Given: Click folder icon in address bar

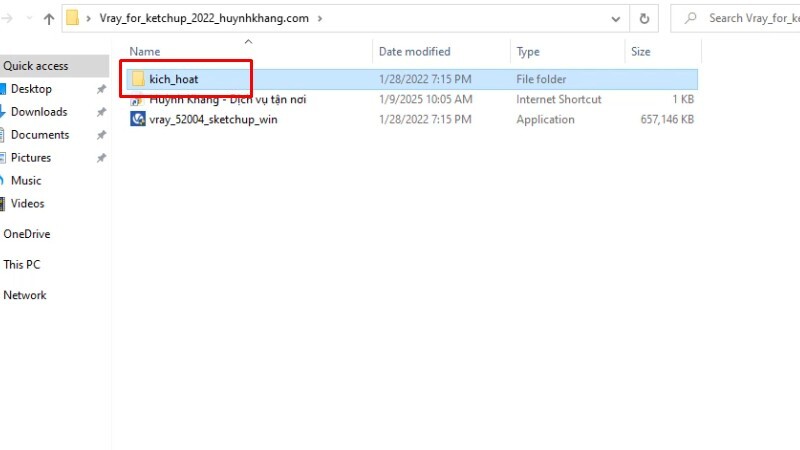Looking at the screenshot, I should point(72,18).
